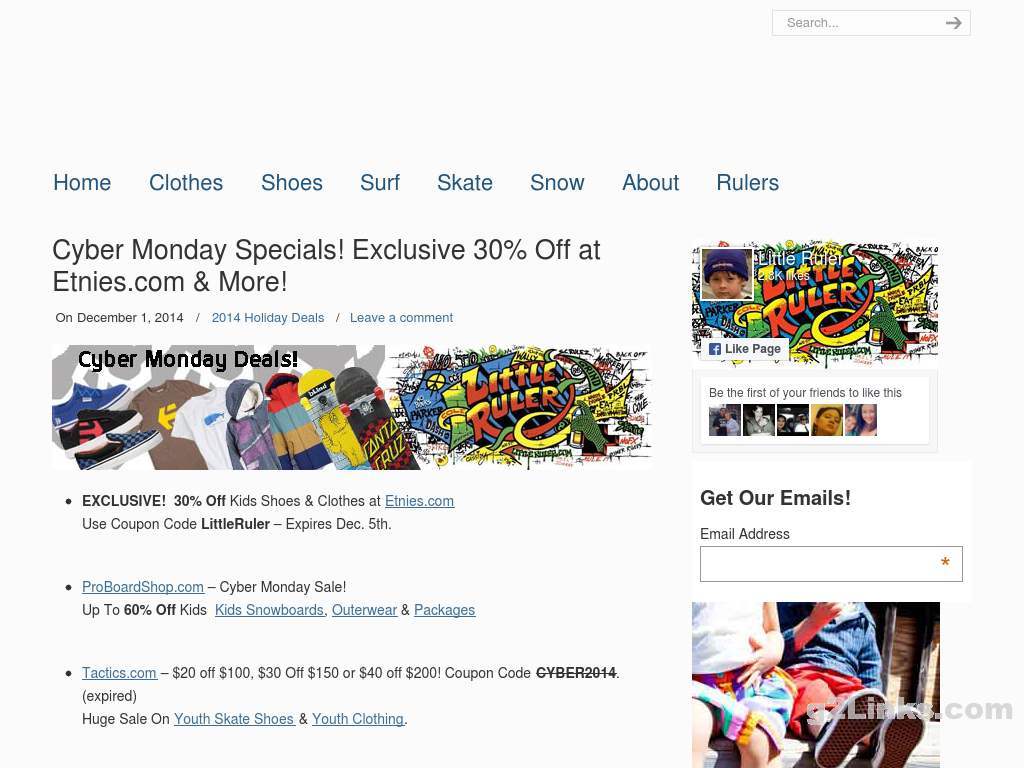
Task: Open the 2014 Holiday Deals category
Action: click(x=268, y=317)
